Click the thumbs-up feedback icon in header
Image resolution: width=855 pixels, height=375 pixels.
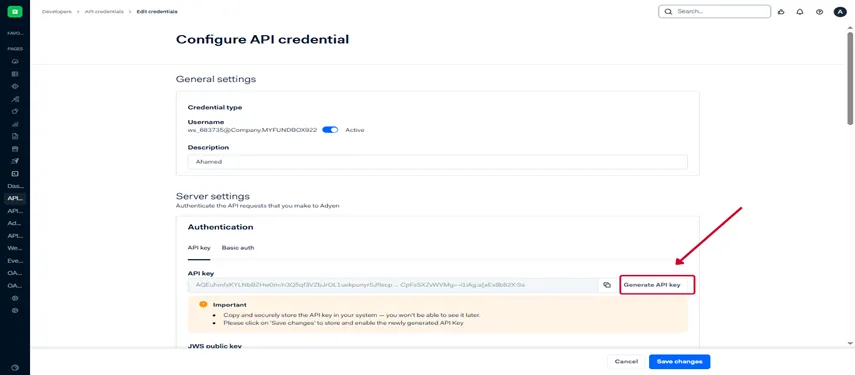[x=781, y=11]
